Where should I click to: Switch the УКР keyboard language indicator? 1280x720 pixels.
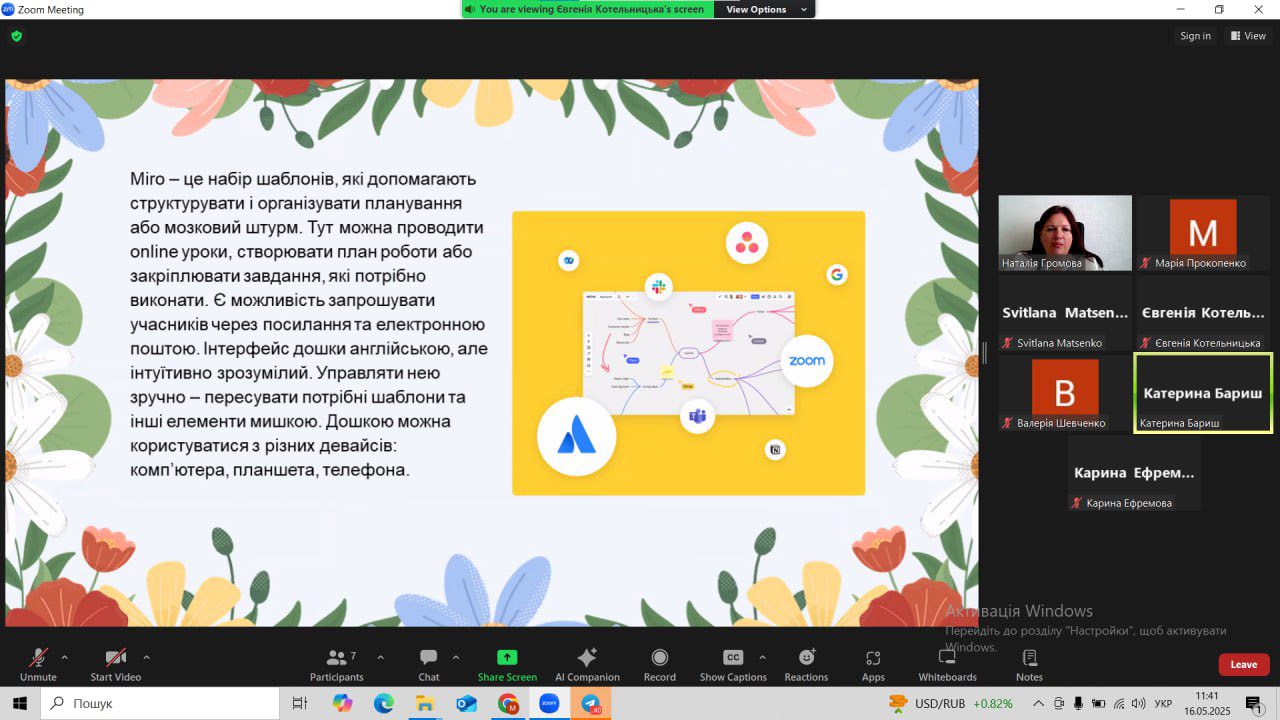coord(1163,703)
